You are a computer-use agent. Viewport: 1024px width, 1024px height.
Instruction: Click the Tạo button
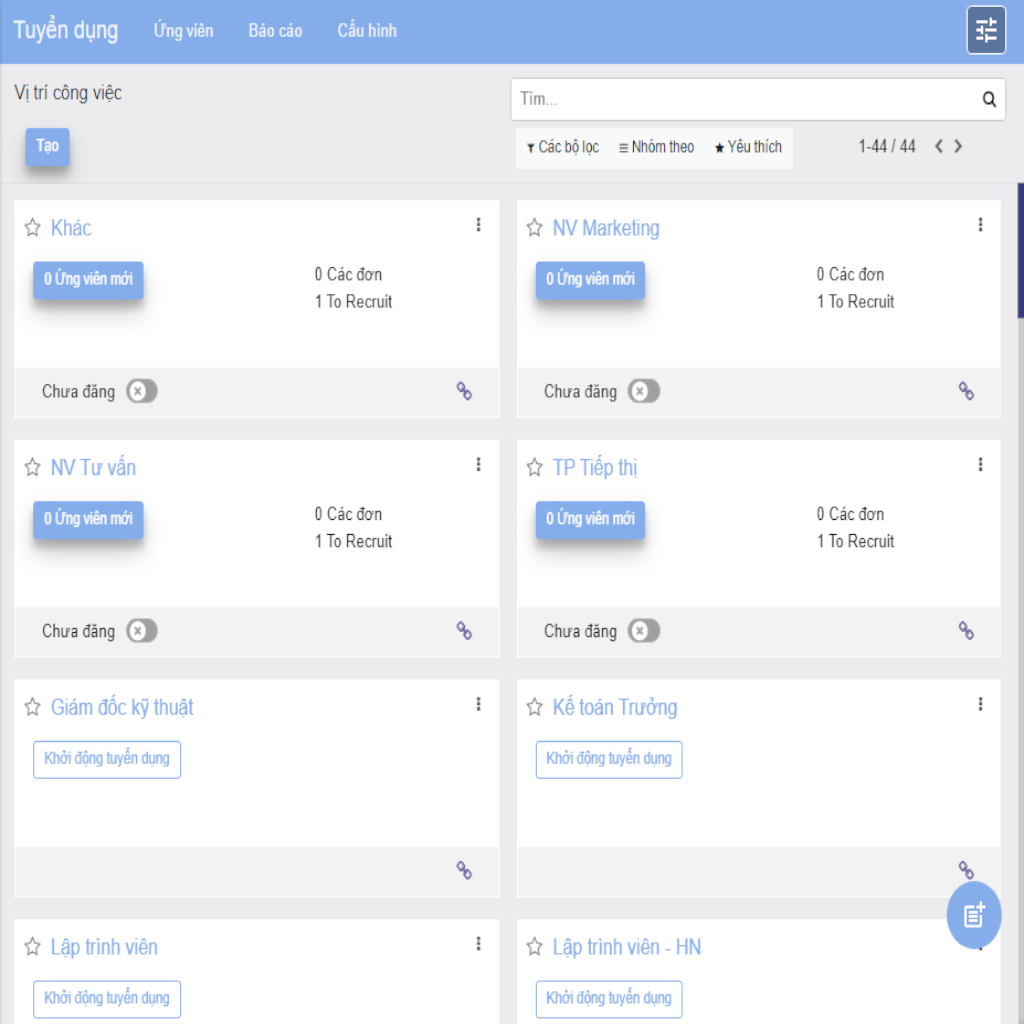[x=47, y=146]
